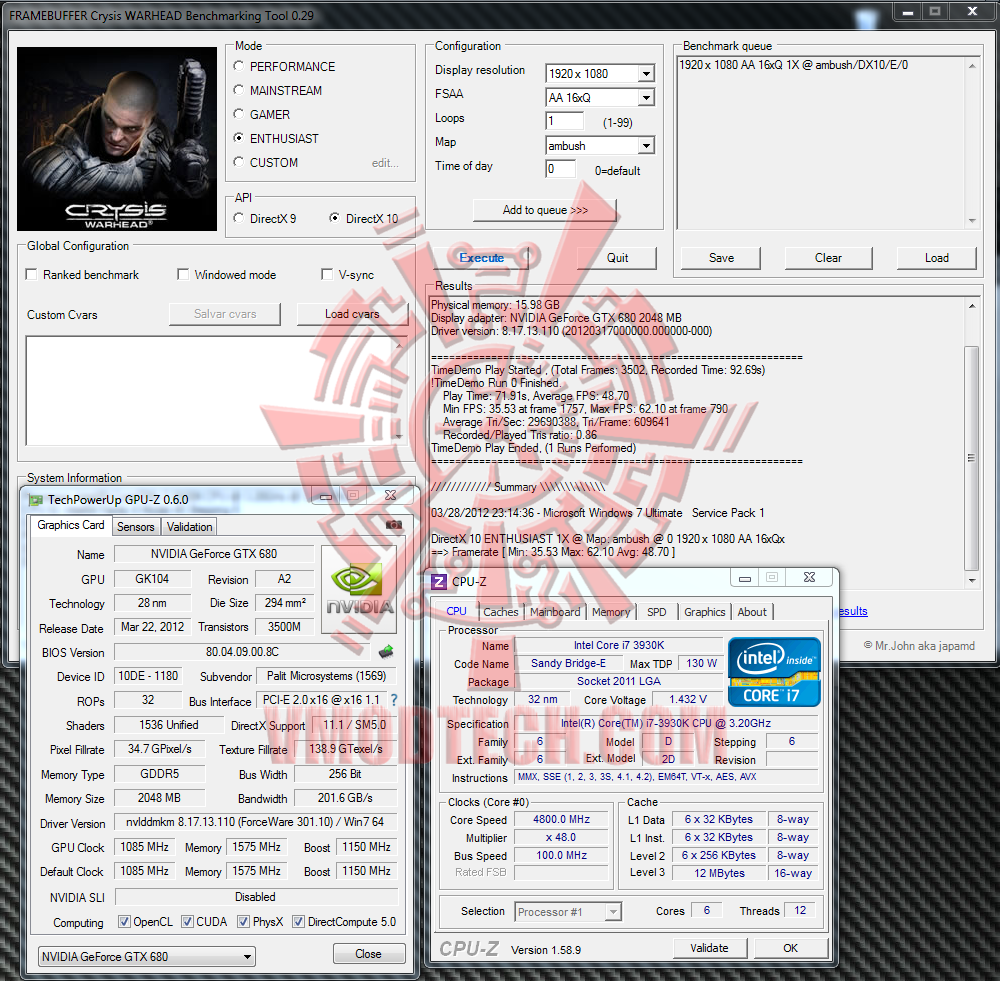Image resolution: width=1000 pixels, height=981 pixels.
Task: Open the CPU tab in CPU-Z
Action: (456, 611)
